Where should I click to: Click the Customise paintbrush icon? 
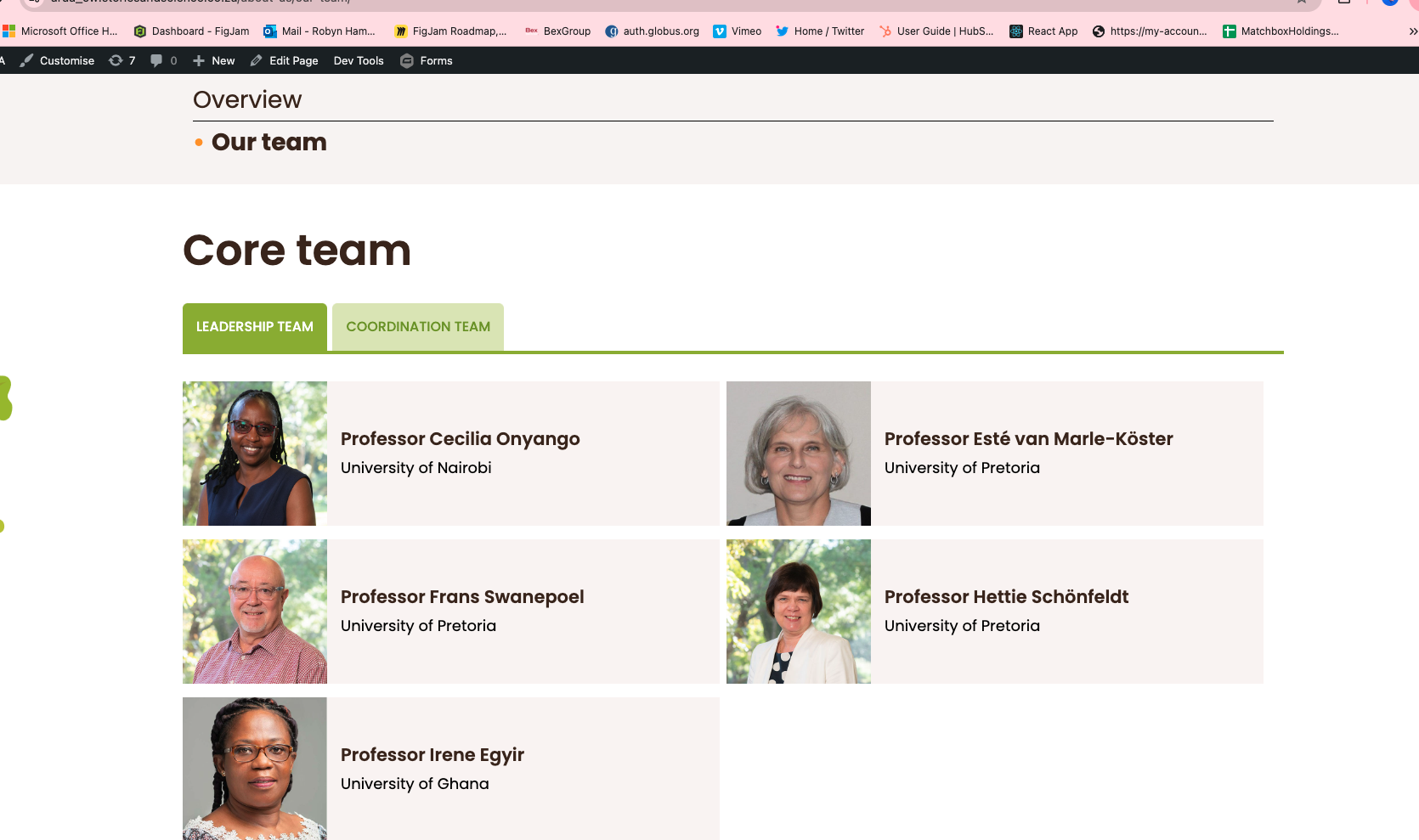[x=26, y=60]
